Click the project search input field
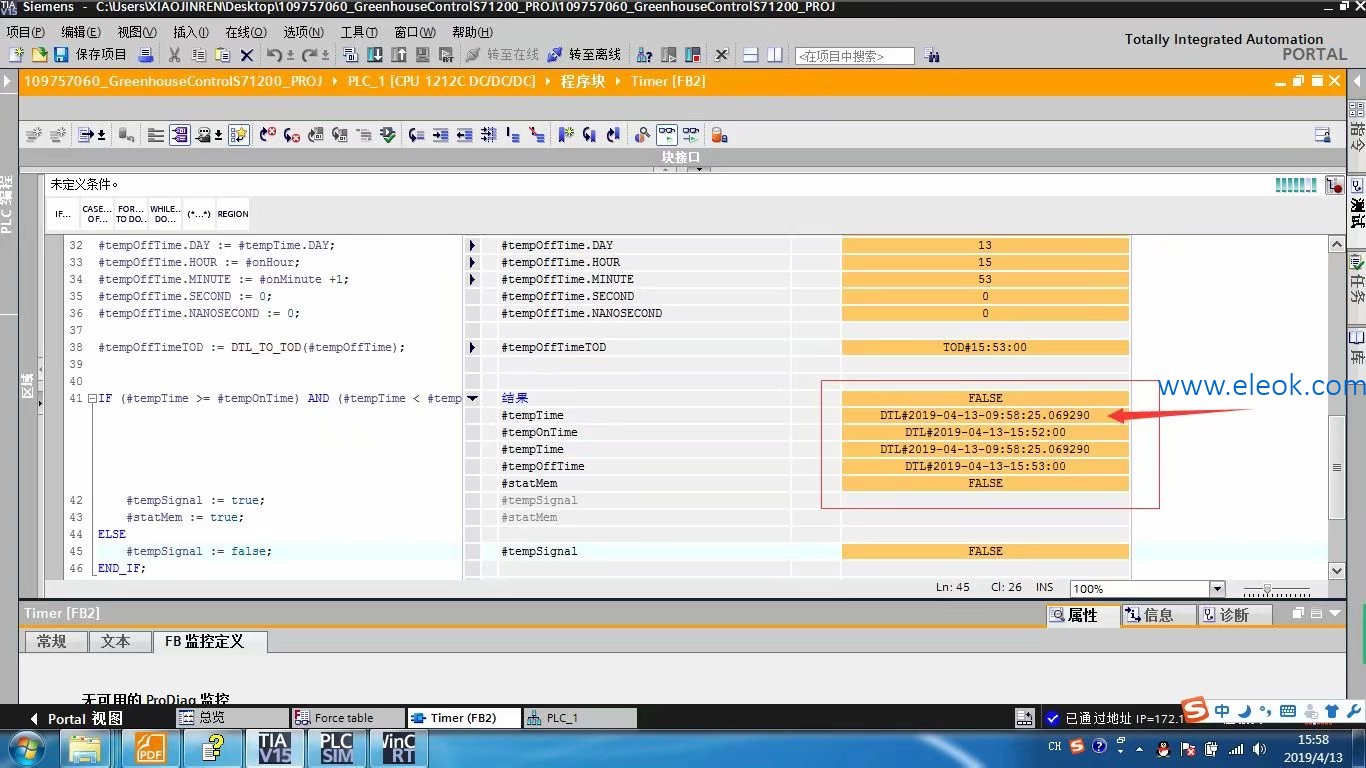The image size is (1366, 768). [x=854, y=56]
